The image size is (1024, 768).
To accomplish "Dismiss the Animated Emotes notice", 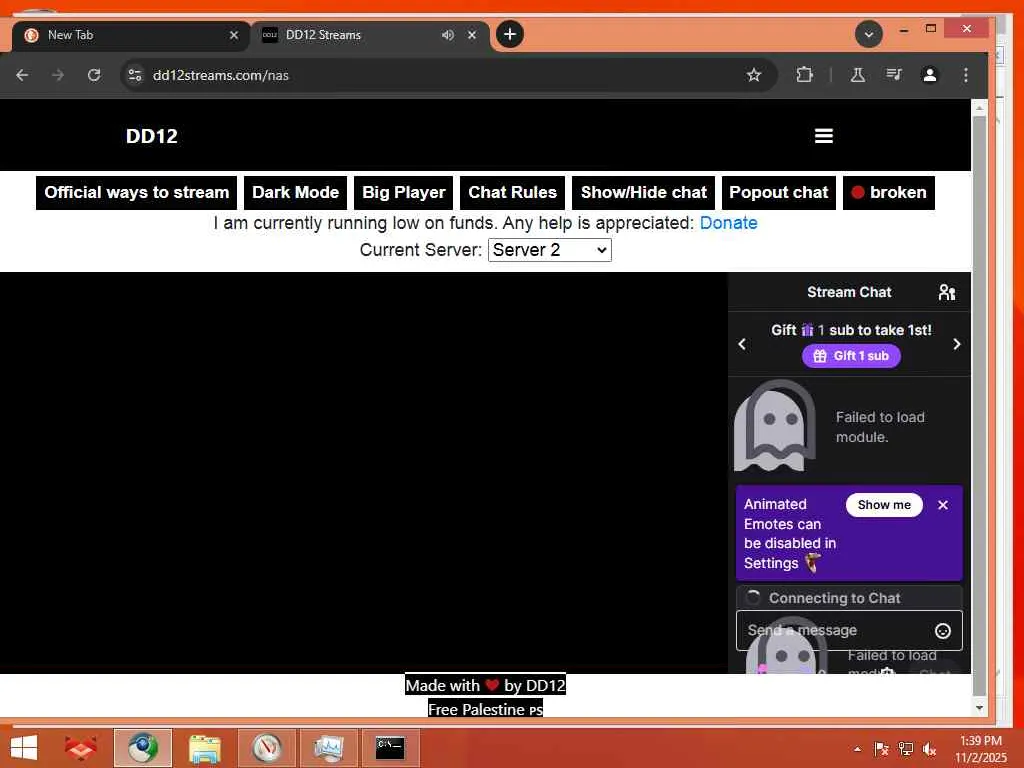I will point(943,505).
